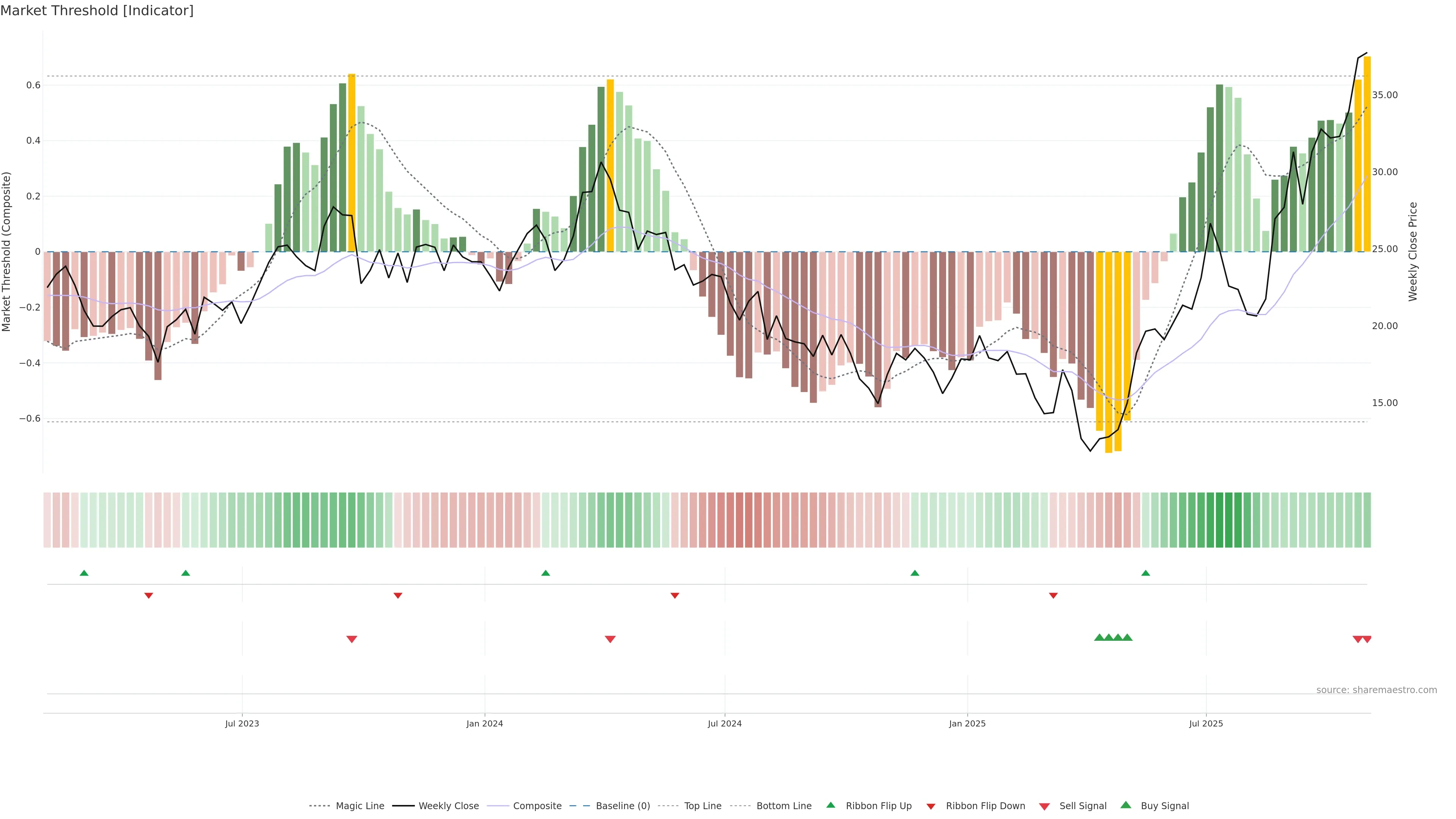Click the Market Threshold [Indicator] title

[97, 11]
